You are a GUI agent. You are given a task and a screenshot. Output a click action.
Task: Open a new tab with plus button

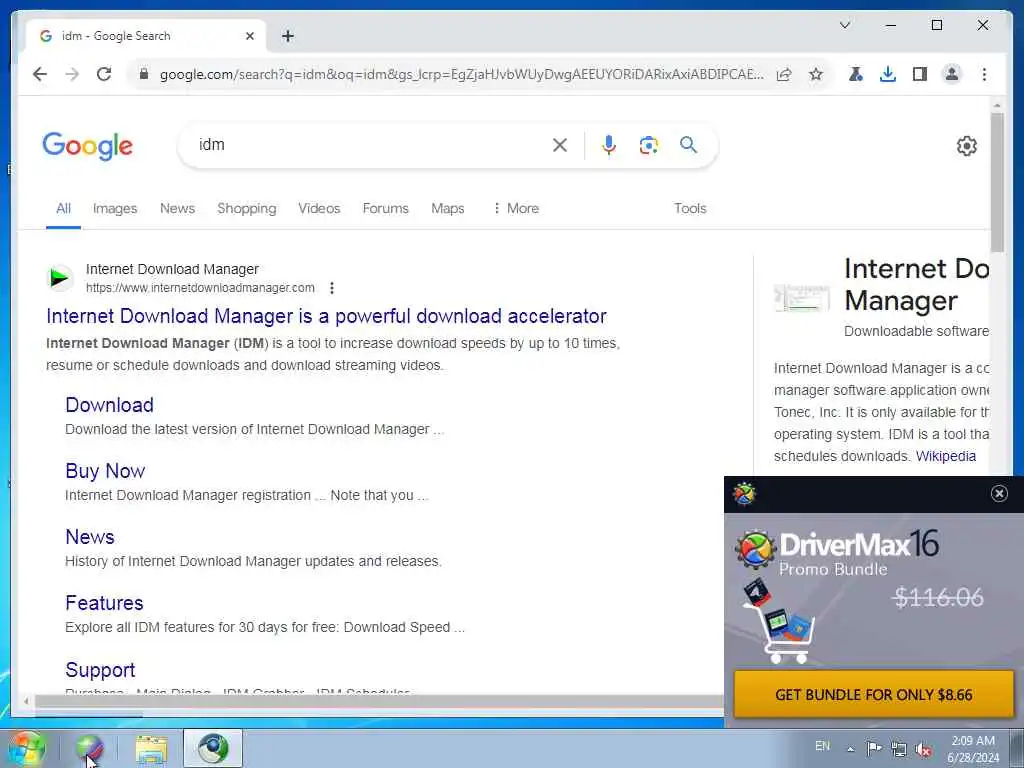(x=288, y=36)
